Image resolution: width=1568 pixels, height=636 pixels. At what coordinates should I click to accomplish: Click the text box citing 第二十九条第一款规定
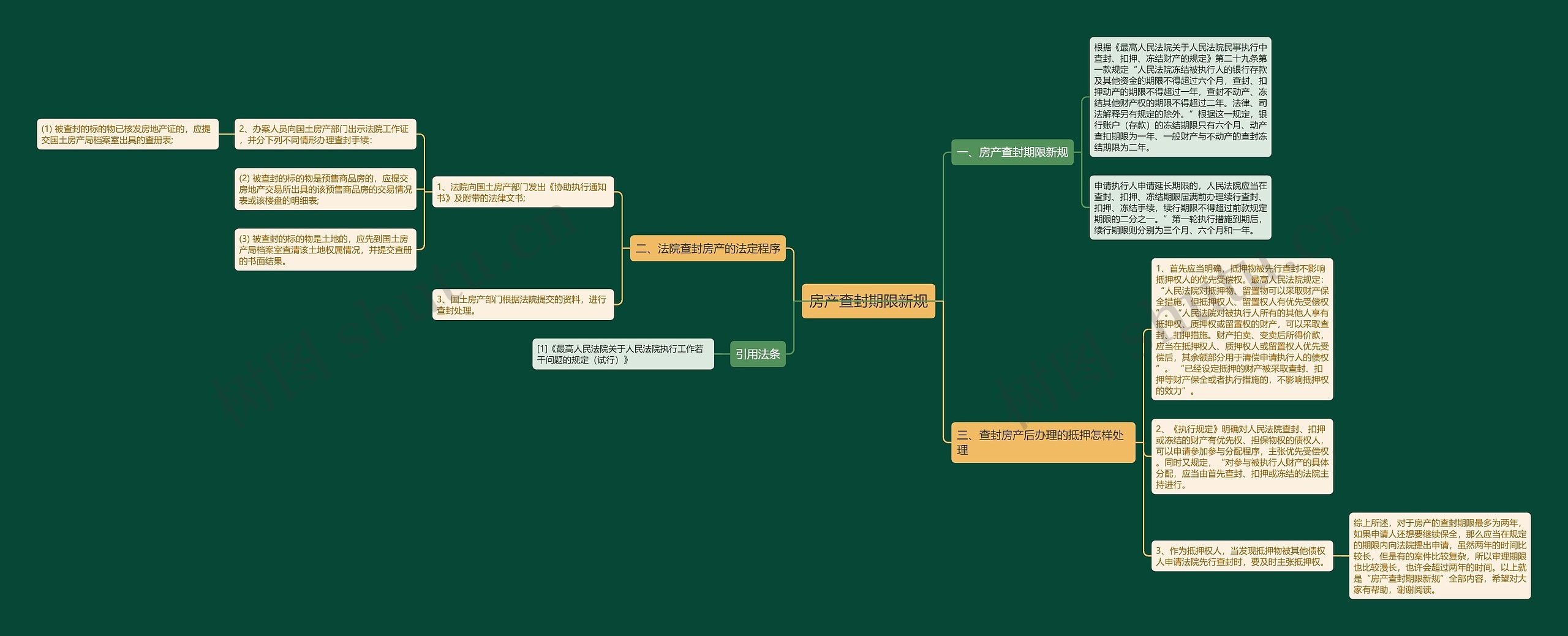coord(1180,97)
